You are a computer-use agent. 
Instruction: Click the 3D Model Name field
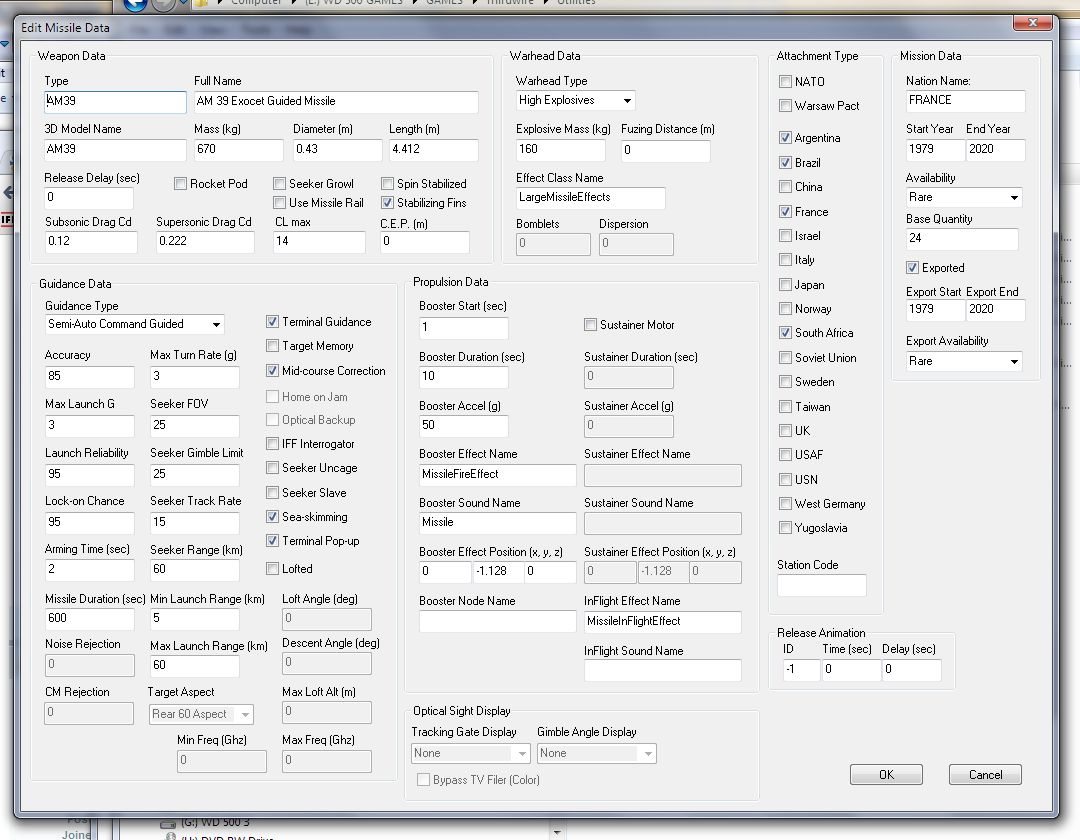pyautogui.click(x=115, y=149)
